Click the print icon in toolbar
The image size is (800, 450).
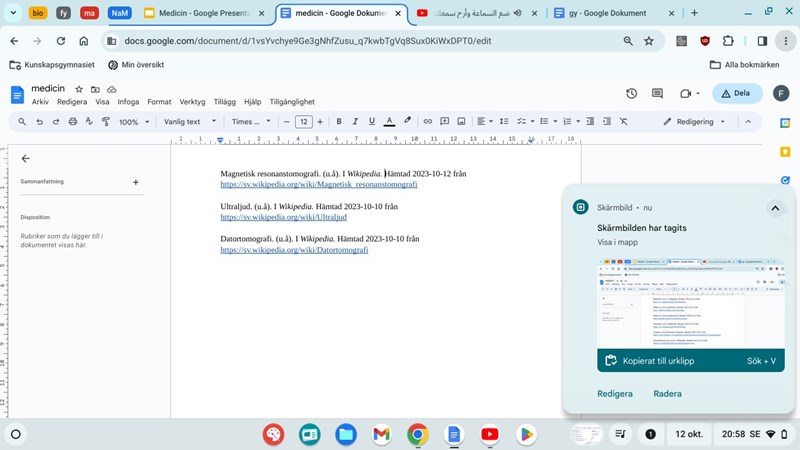tap(72, 121)
